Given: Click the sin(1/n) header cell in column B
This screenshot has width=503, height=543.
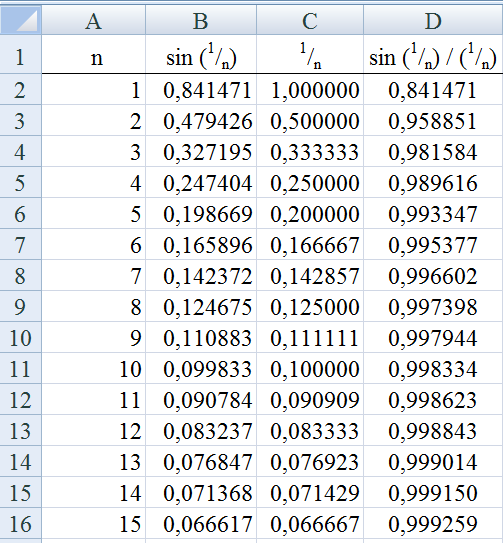Looking at the screenshot, I should (x=201, y=54).
